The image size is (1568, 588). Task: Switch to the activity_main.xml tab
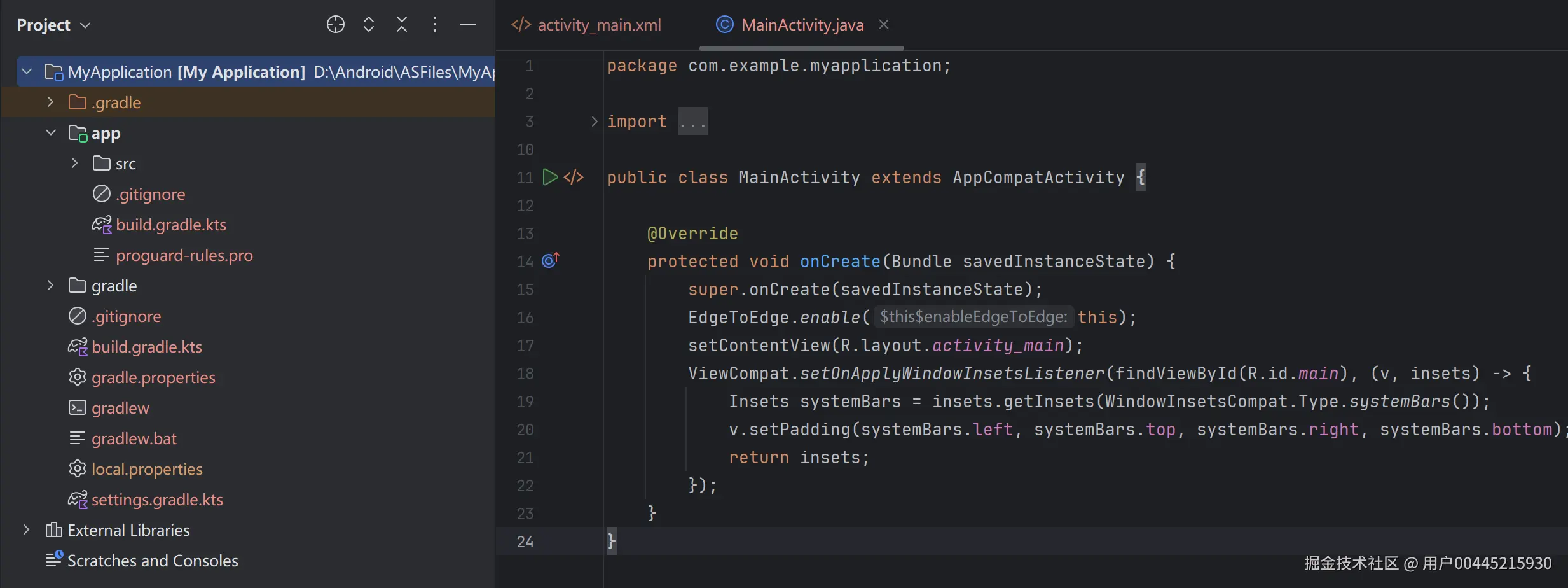click(x=586, y=25)
